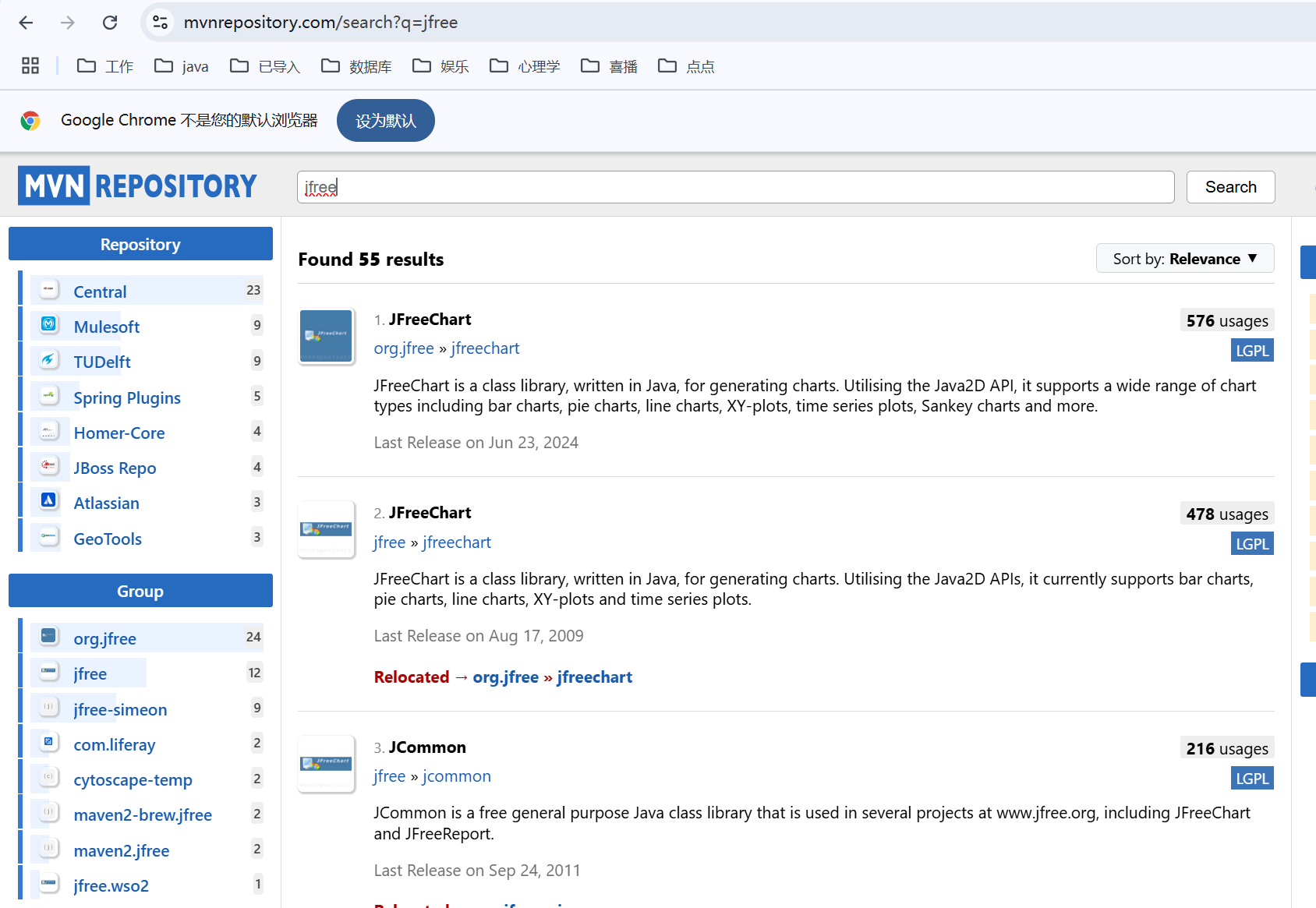Screen dimensions: 1316x908
Task: Open the 娱乐 bookmark folder
Action: (440, 66)
